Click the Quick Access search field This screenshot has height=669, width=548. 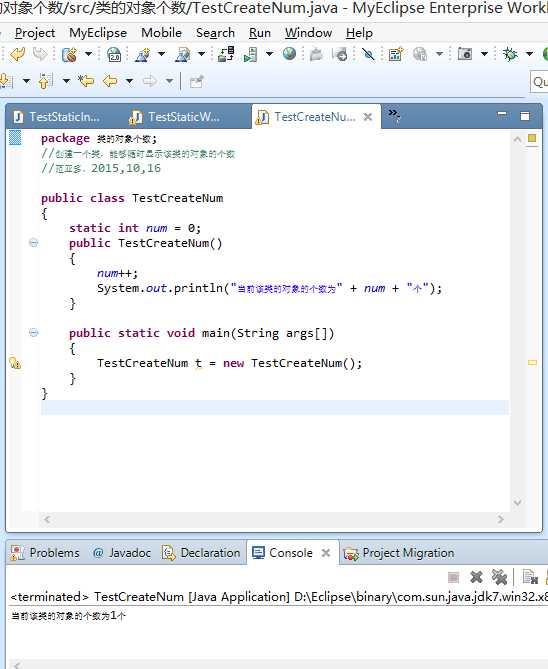[539, 81]
